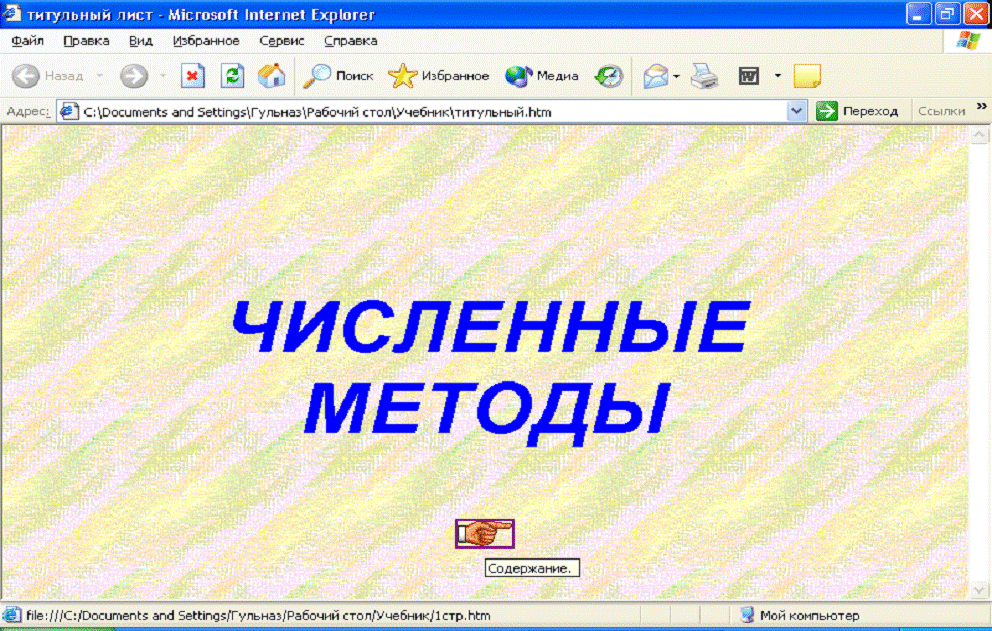The width and height of the screenshot is (992, 631).
Task: Click the Mail envelope icon
Action: click(655, 76)
